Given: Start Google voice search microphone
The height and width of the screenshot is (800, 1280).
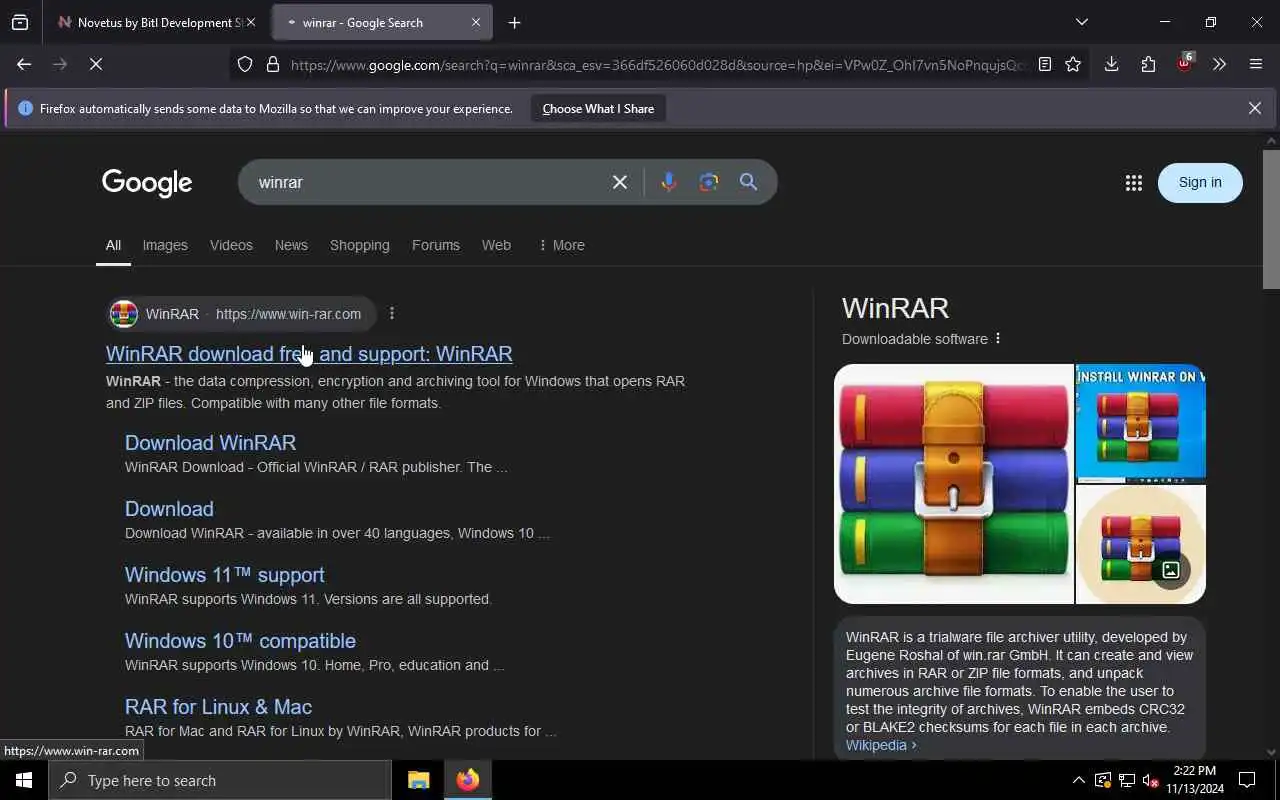Looking at the screenshot, I should point(669,182).
